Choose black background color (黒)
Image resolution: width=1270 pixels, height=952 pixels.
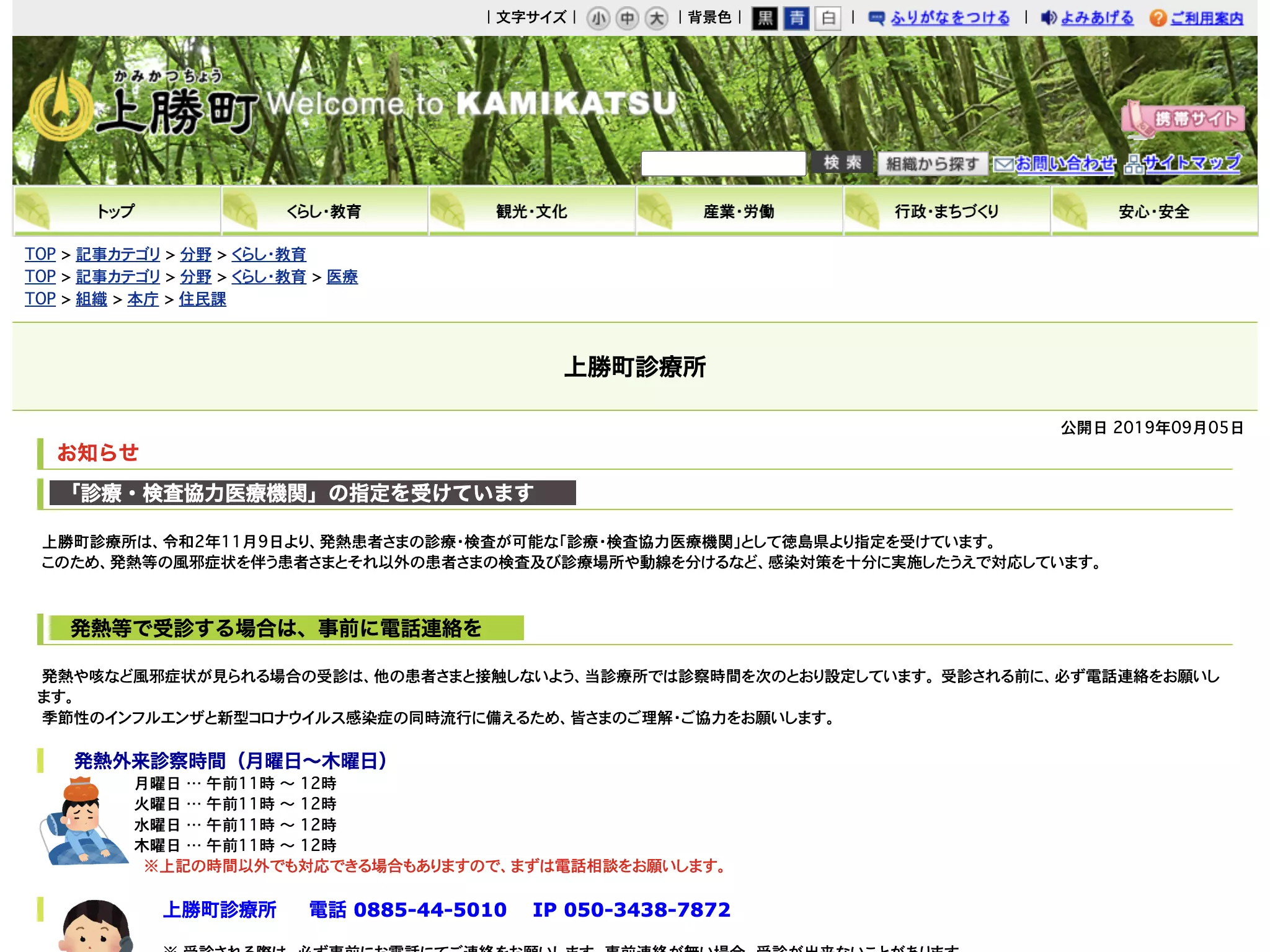point(765,18)
